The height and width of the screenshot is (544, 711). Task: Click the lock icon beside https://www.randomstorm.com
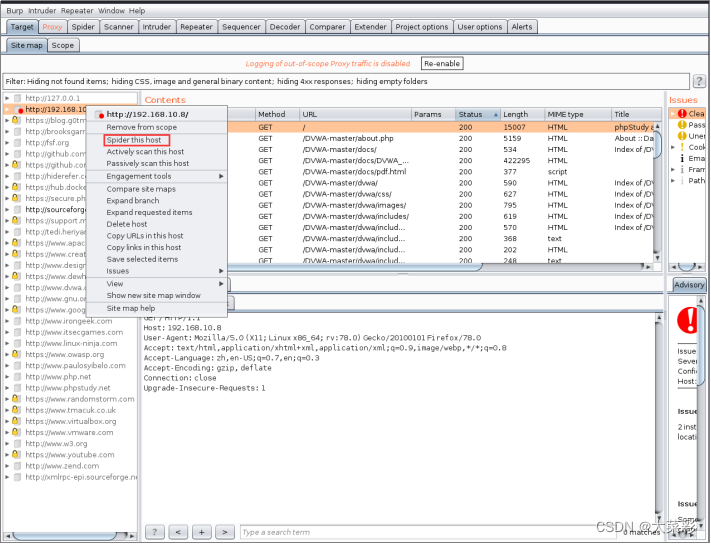[16, 399]
